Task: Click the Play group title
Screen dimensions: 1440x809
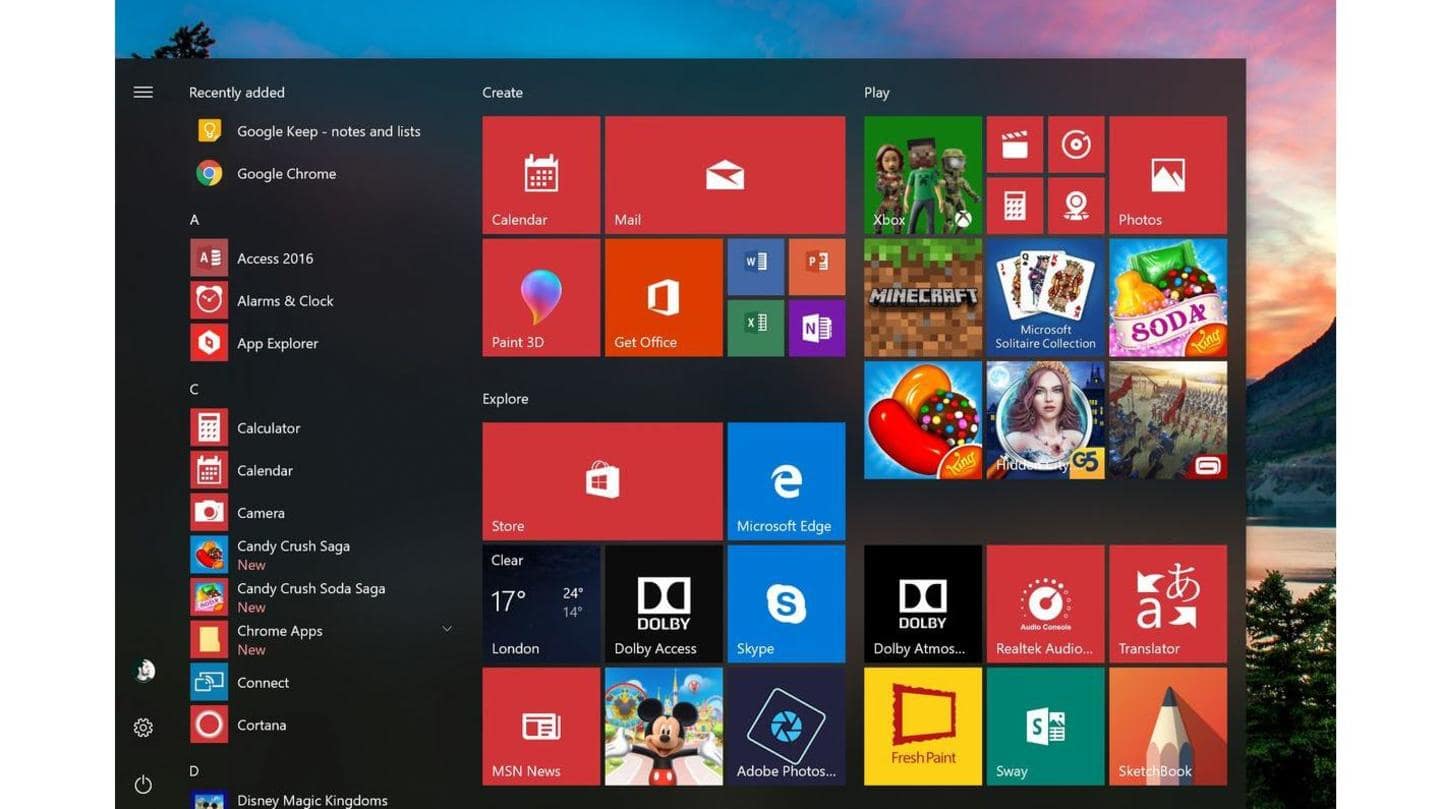Action: click(x=877, y=92)
